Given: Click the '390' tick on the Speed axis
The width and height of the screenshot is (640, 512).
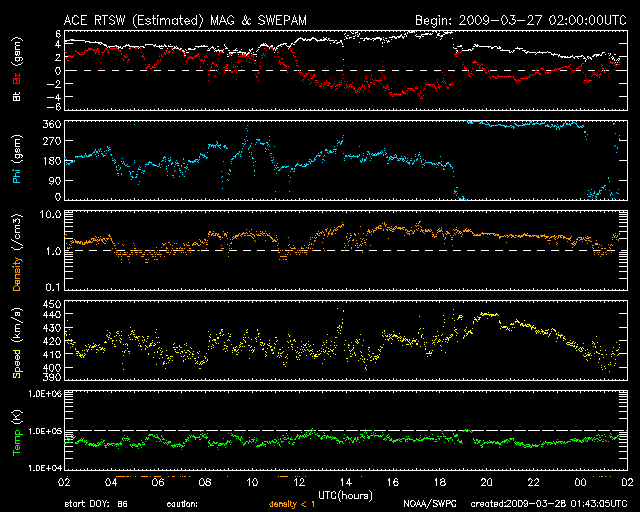Looking at the screenshot, I should (52, 377).
